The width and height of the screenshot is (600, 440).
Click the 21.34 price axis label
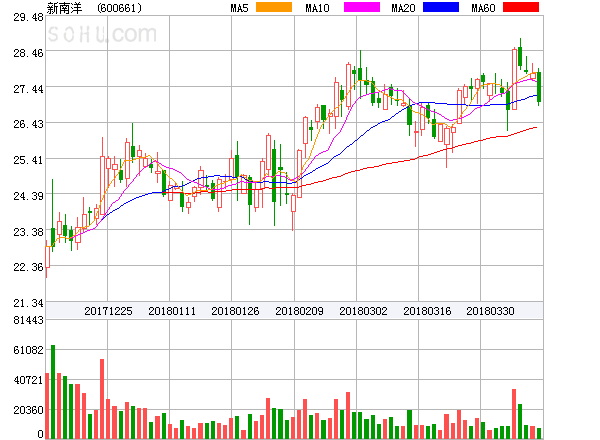tap(28, 303)
